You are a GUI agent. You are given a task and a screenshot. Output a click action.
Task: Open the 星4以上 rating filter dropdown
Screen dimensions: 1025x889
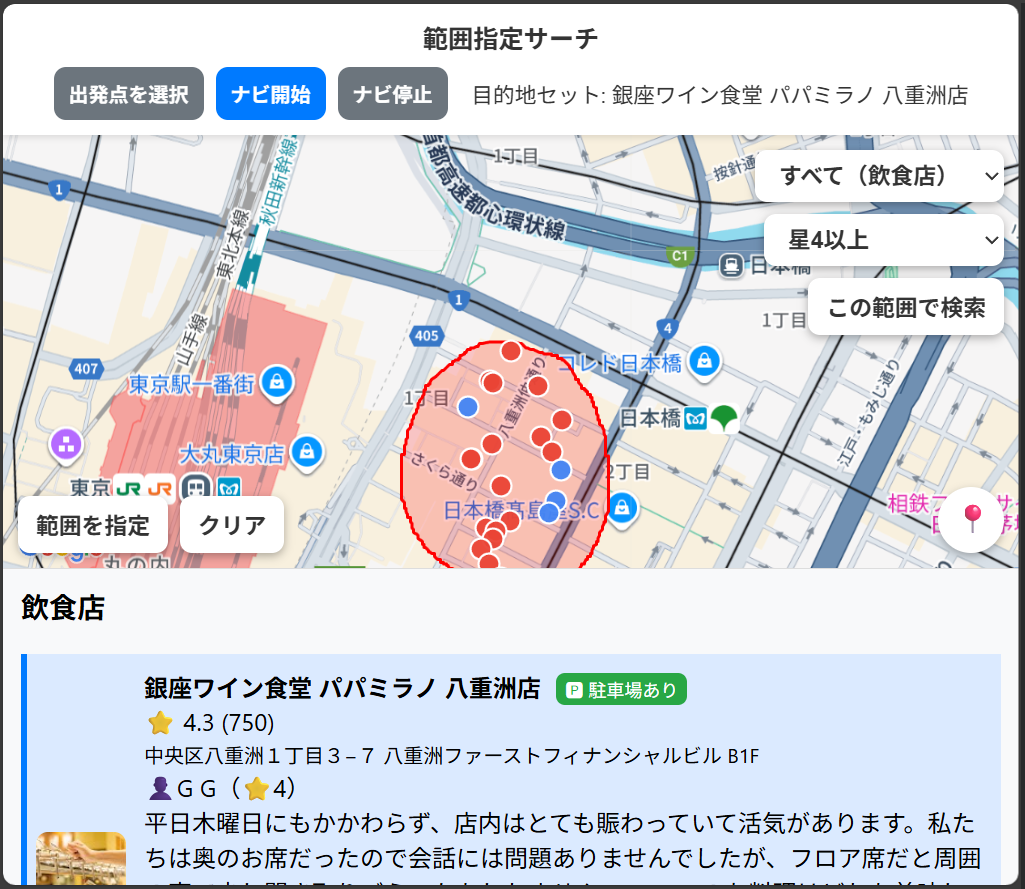point(883,240)
